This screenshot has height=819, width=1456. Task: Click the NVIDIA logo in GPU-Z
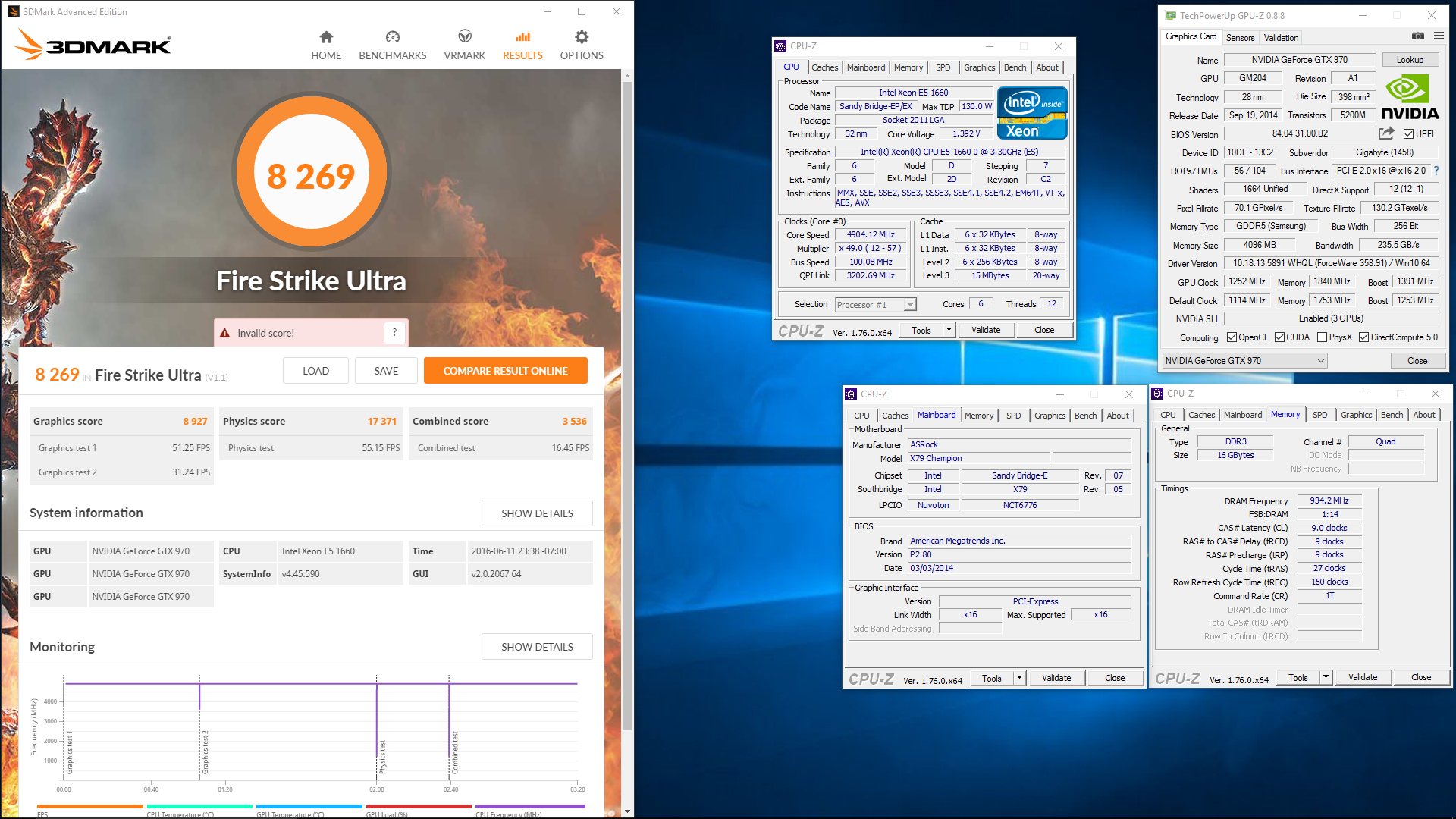point(1410,97)
